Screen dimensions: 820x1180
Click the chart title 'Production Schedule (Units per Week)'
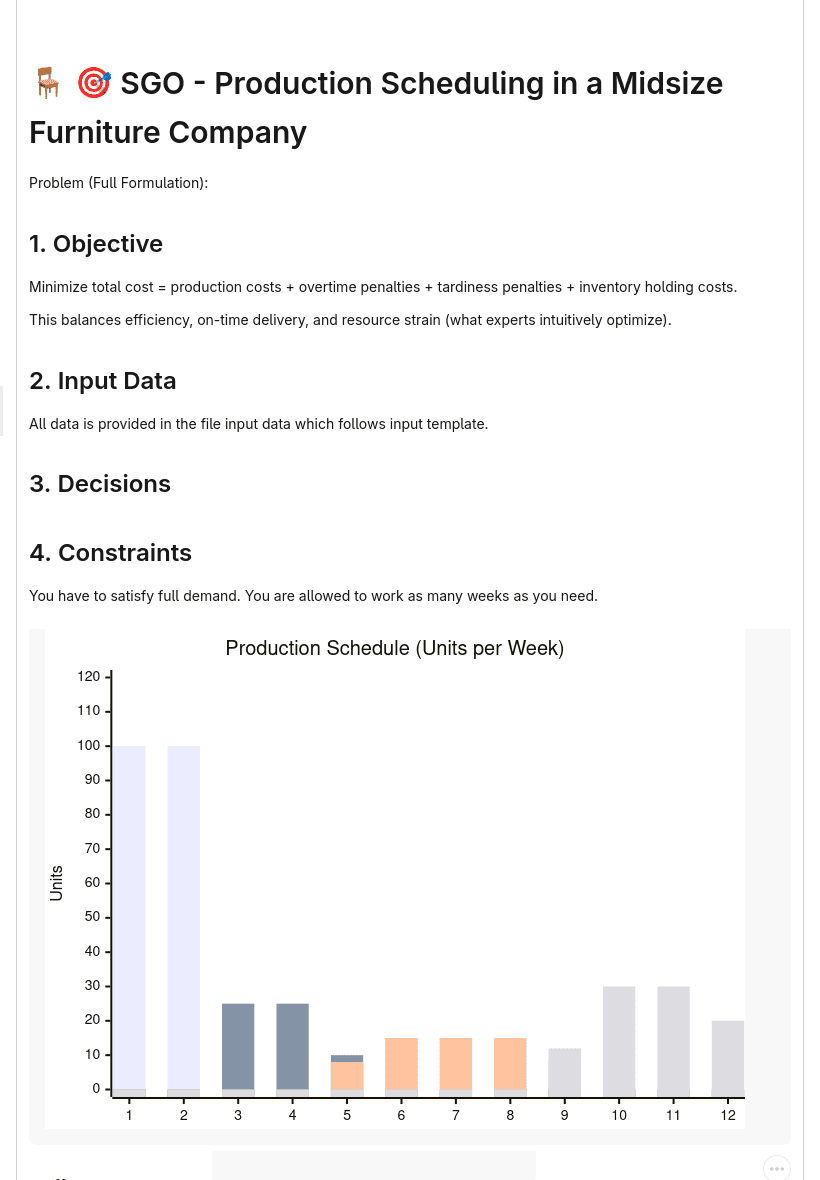click(395, 648)
